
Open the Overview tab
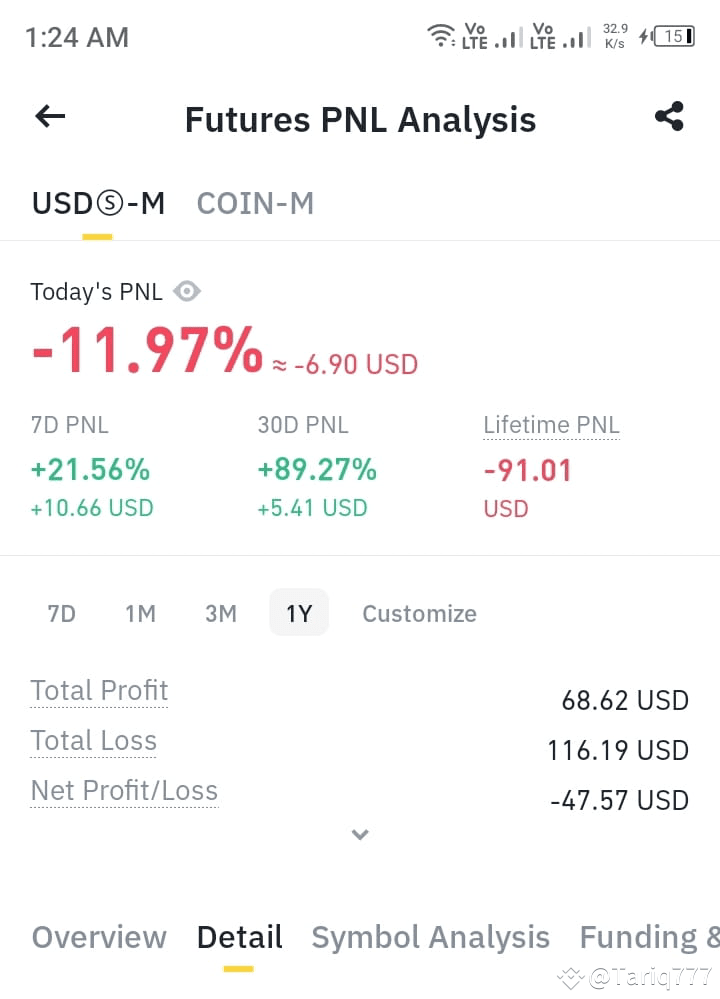[99, 937]
